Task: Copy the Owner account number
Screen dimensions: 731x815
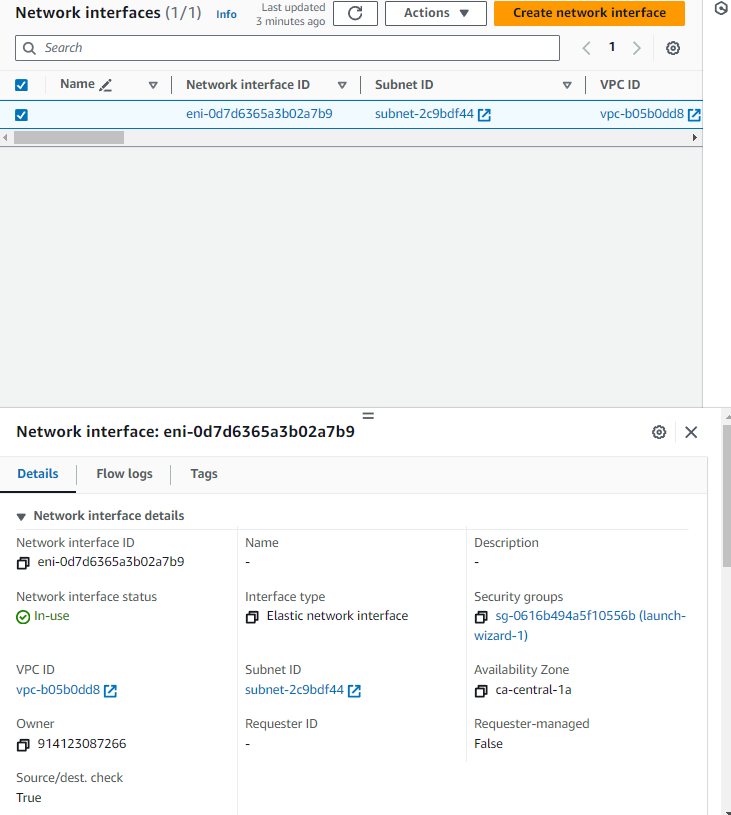Action: tap(24, 745)
